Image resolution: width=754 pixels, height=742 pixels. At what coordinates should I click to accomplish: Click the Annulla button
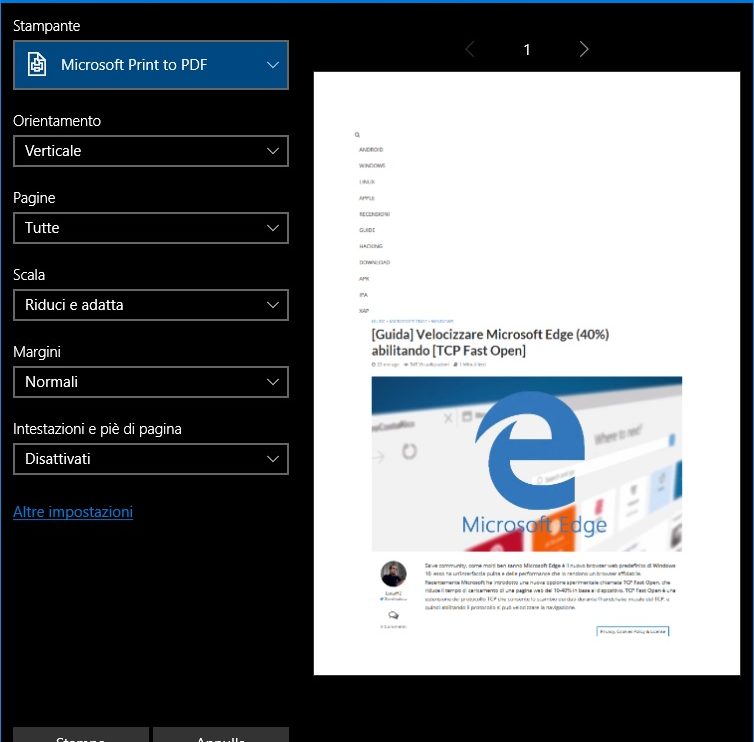pyautogui.click(x=221, y=734)
